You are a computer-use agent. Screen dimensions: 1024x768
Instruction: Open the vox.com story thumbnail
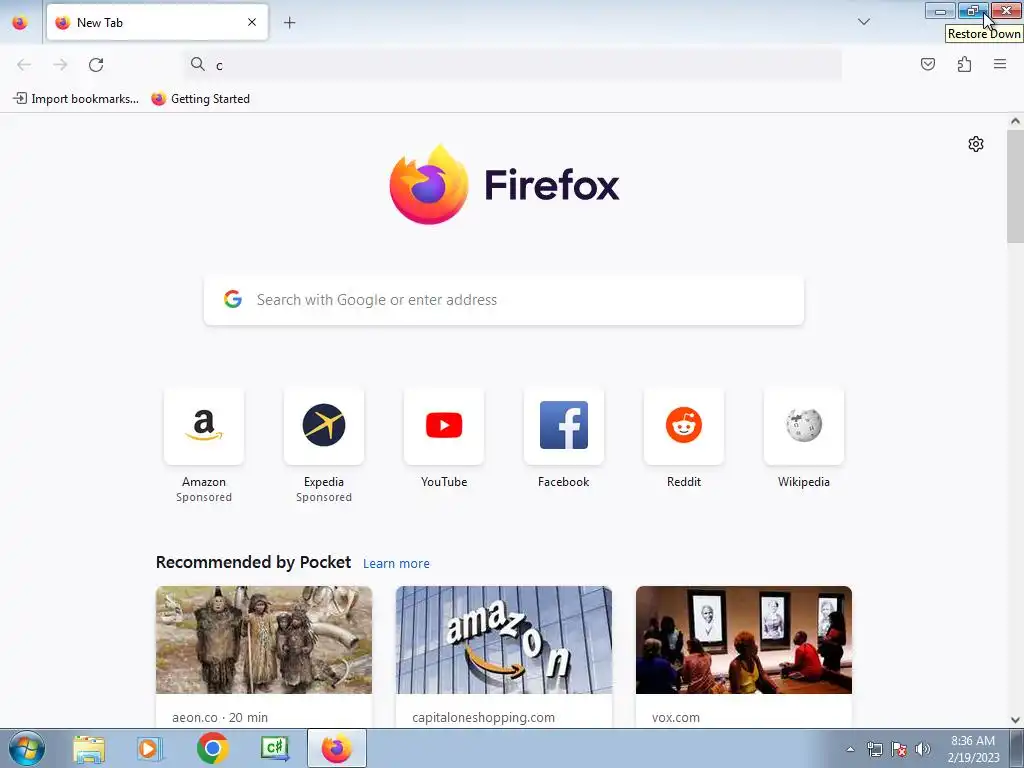[744, 640]
